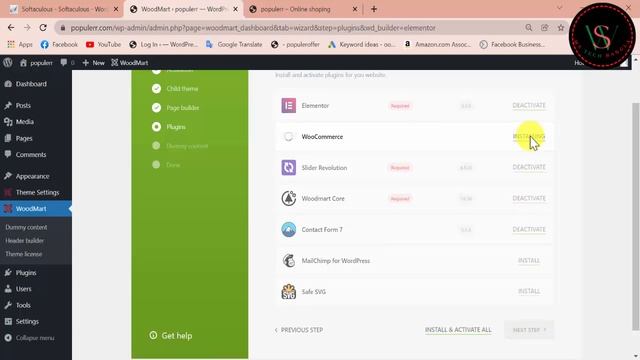Click Install & Activate All
The image size is (640, 360).
[458, 330]
